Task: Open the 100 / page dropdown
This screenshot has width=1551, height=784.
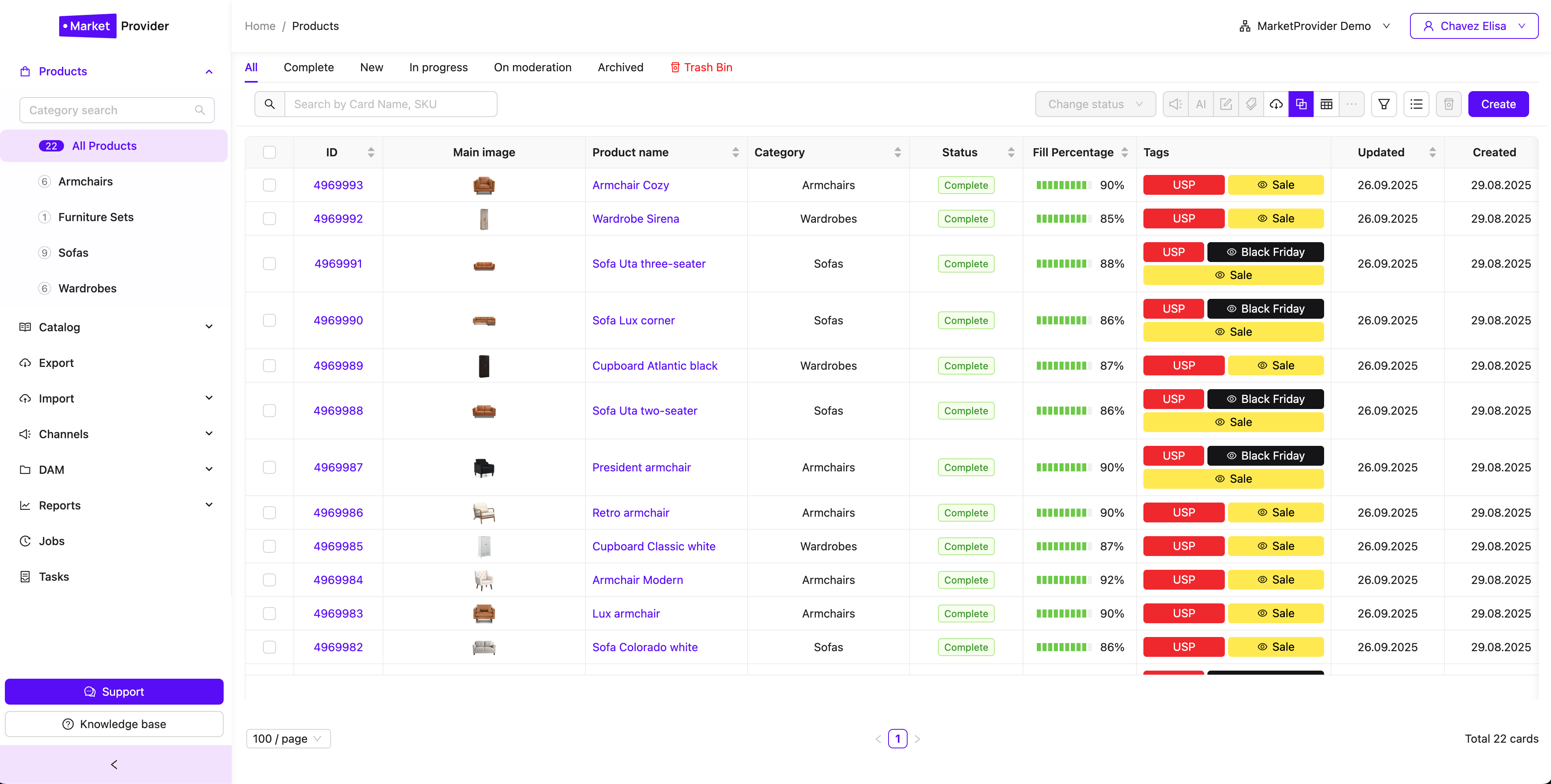Action: point(288,738)
